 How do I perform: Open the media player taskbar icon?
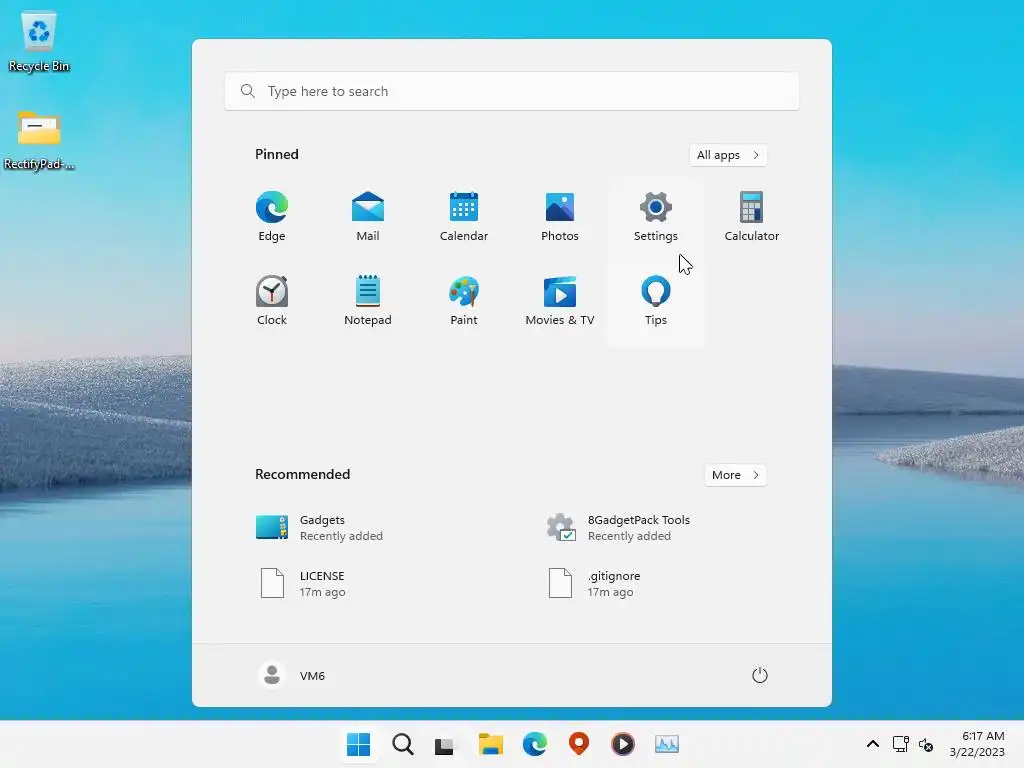[x=623, y=744]
